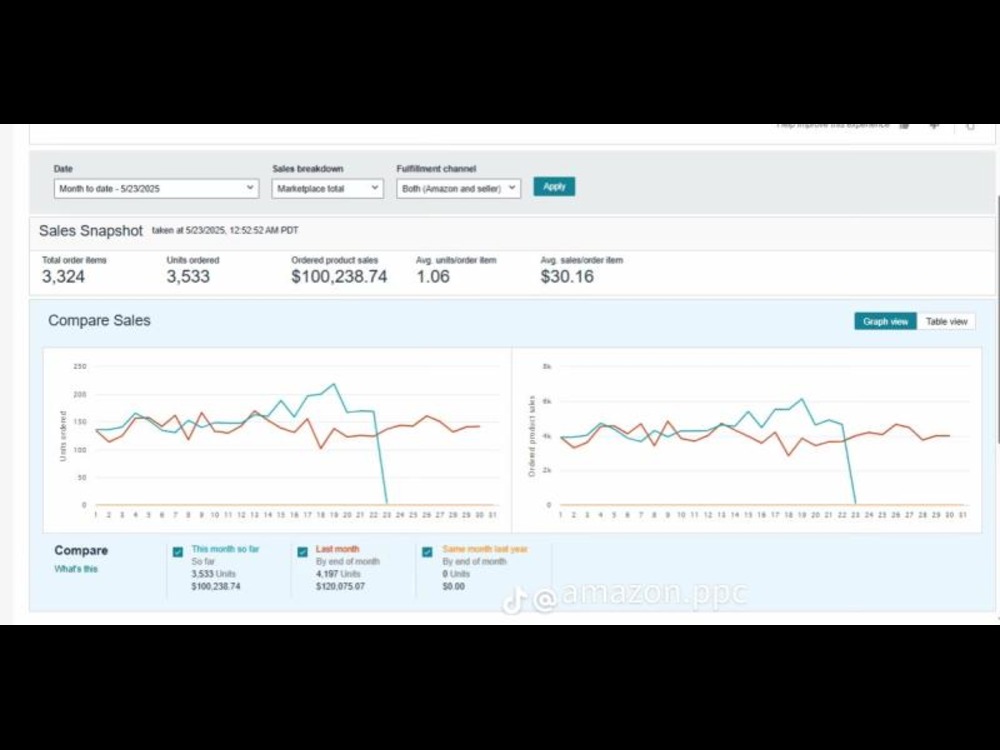Image resolution: width=1000 pixels, height=750 pixels.
Task: Switch to Table view
Action: click(x=946, y=321)
